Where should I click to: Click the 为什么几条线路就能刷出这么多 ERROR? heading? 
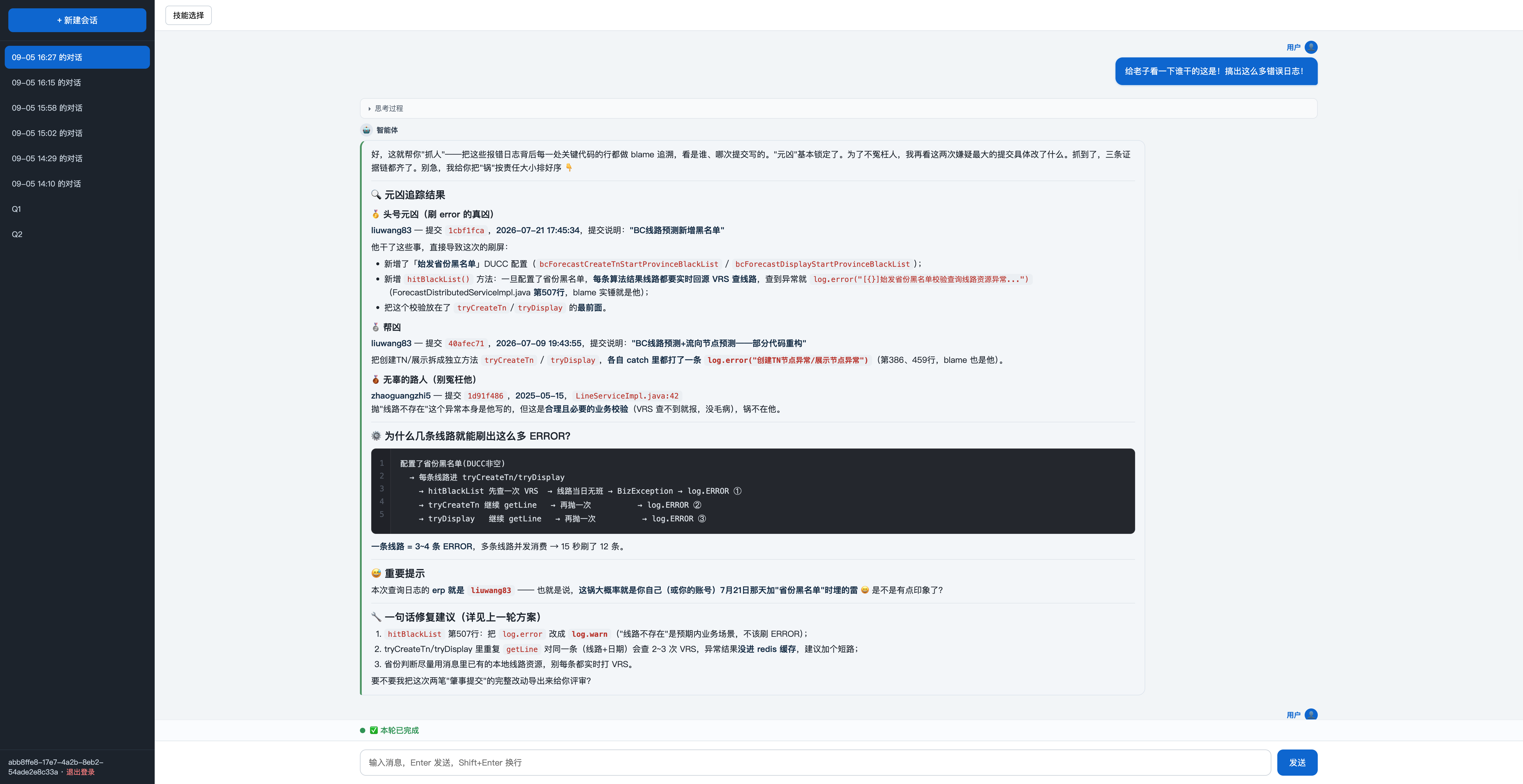pyautogui.click(x=477, y=436)
